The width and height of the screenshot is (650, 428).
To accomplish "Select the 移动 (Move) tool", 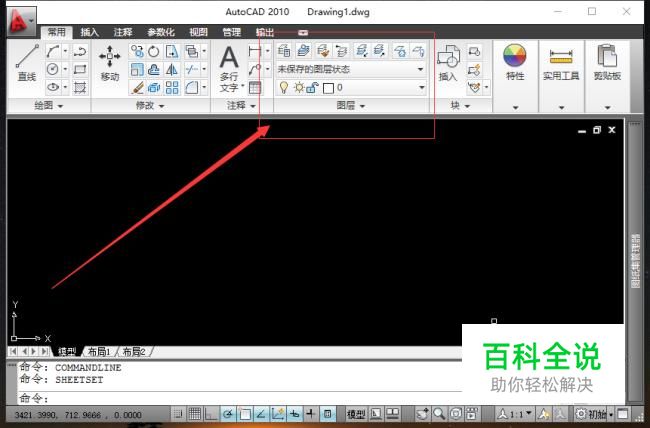I will pos(109,63).
